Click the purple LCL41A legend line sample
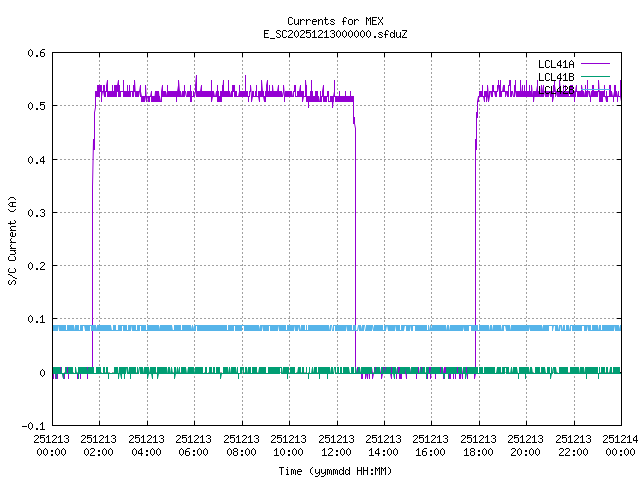Screen dimensions: 640x480 coord(594,64)
